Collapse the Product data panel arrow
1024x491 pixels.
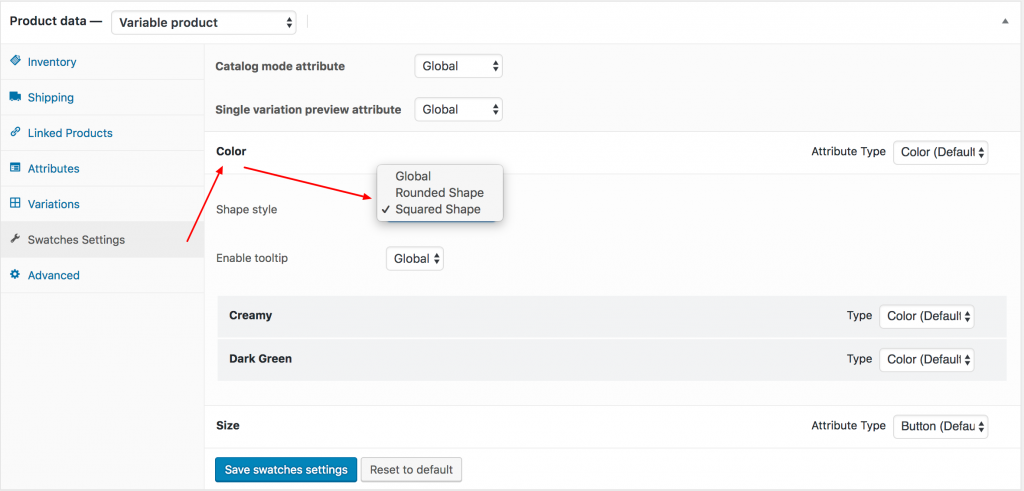[x=1004, y=21]
